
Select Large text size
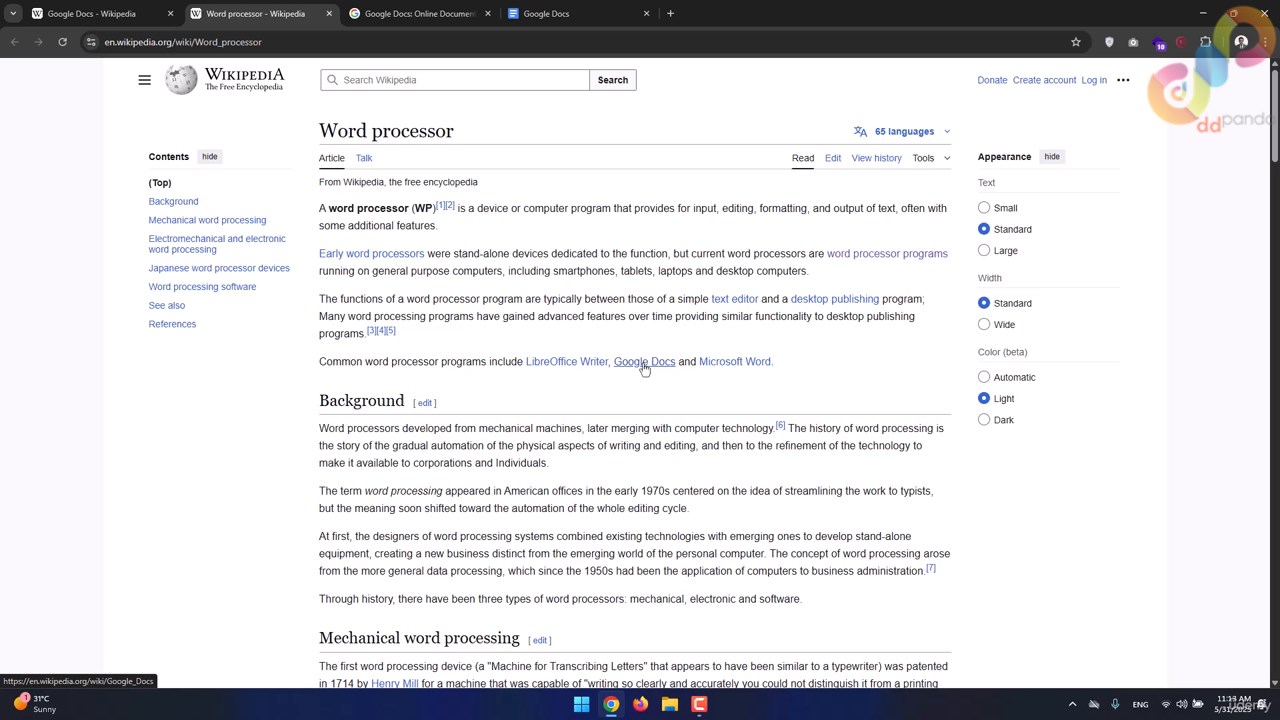[x=984, y=250]
